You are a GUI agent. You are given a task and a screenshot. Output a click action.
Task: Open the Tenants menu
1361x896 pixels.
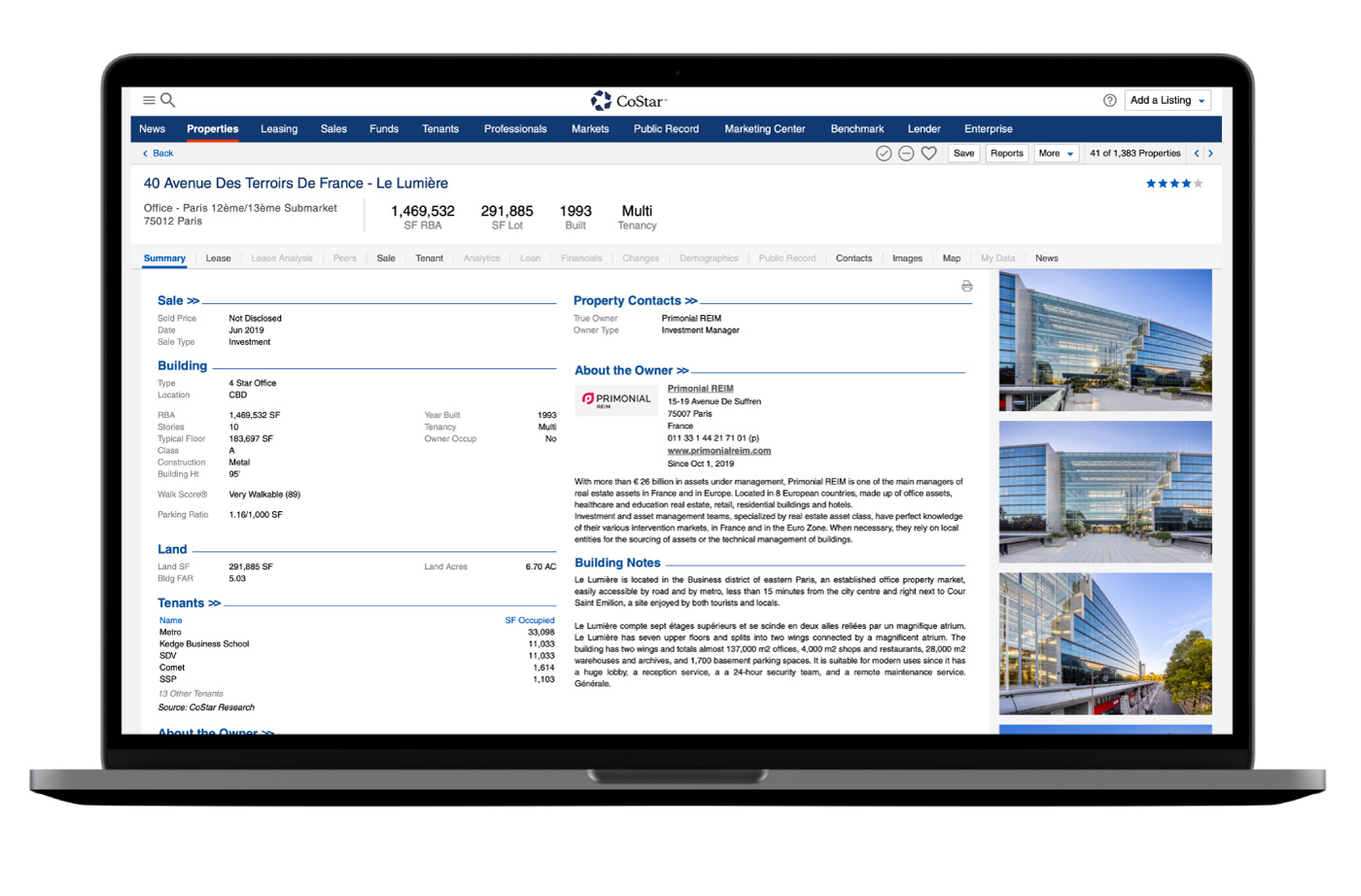click(440, 129)
